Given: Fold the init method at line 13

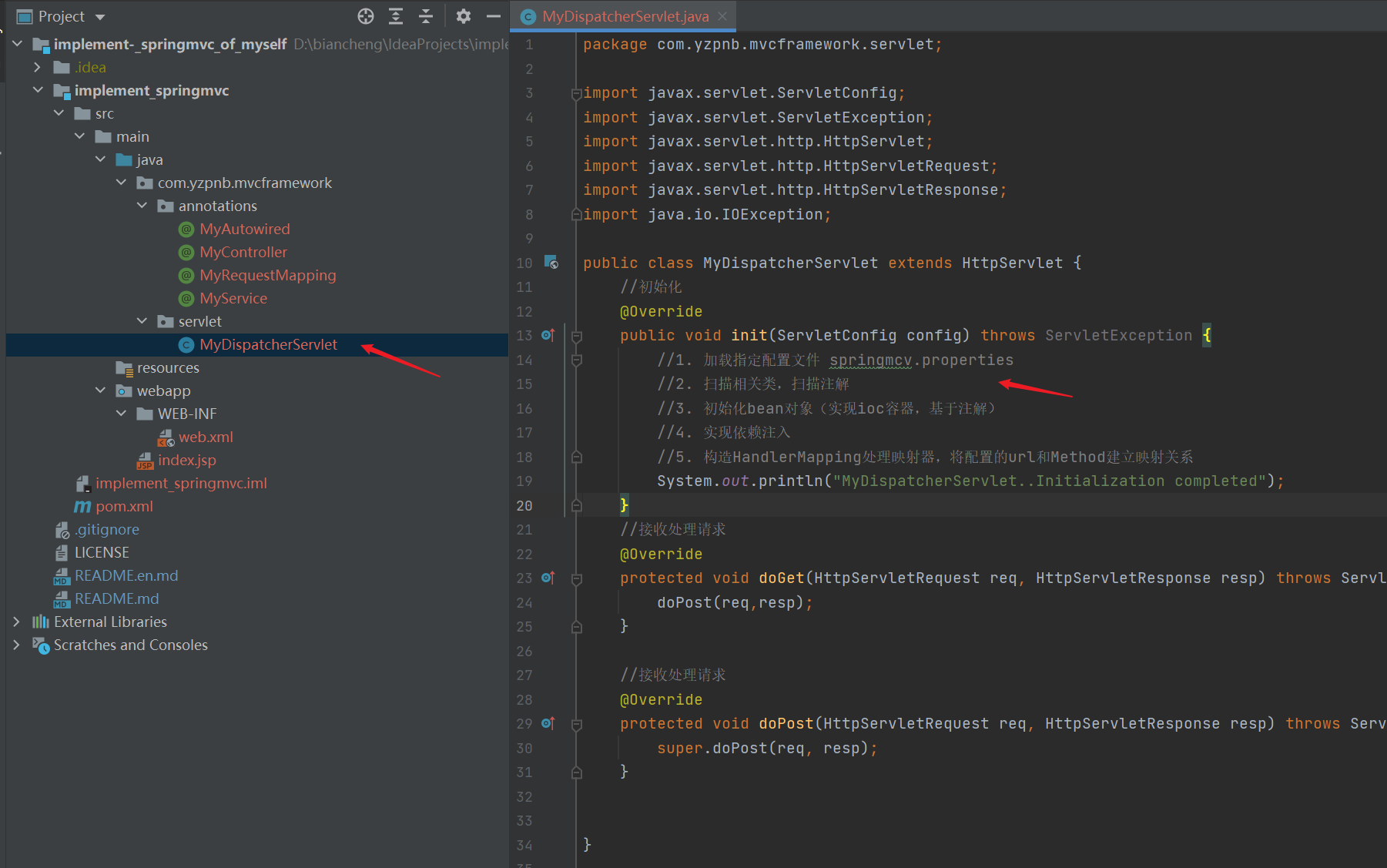Looking at the screenshot, I should point(576,336).
